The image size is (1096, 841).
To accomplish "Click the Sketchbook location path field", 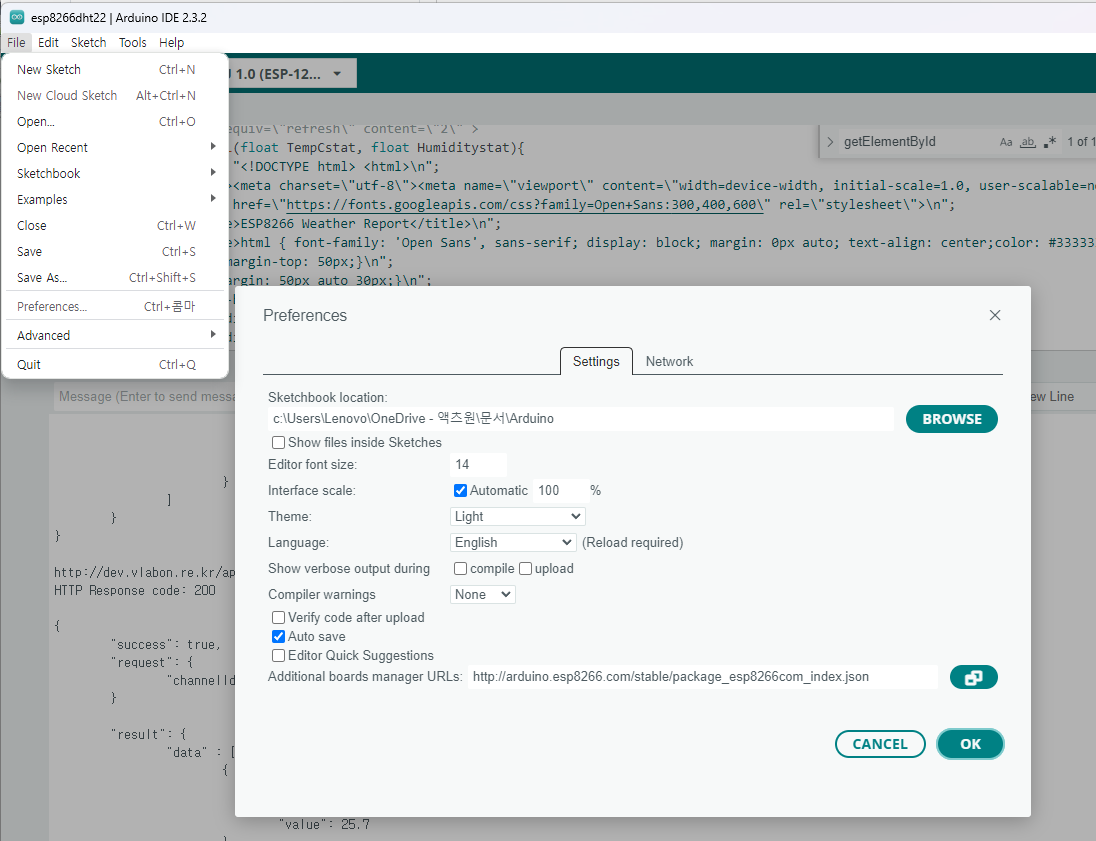I will [x=580, y=419].
